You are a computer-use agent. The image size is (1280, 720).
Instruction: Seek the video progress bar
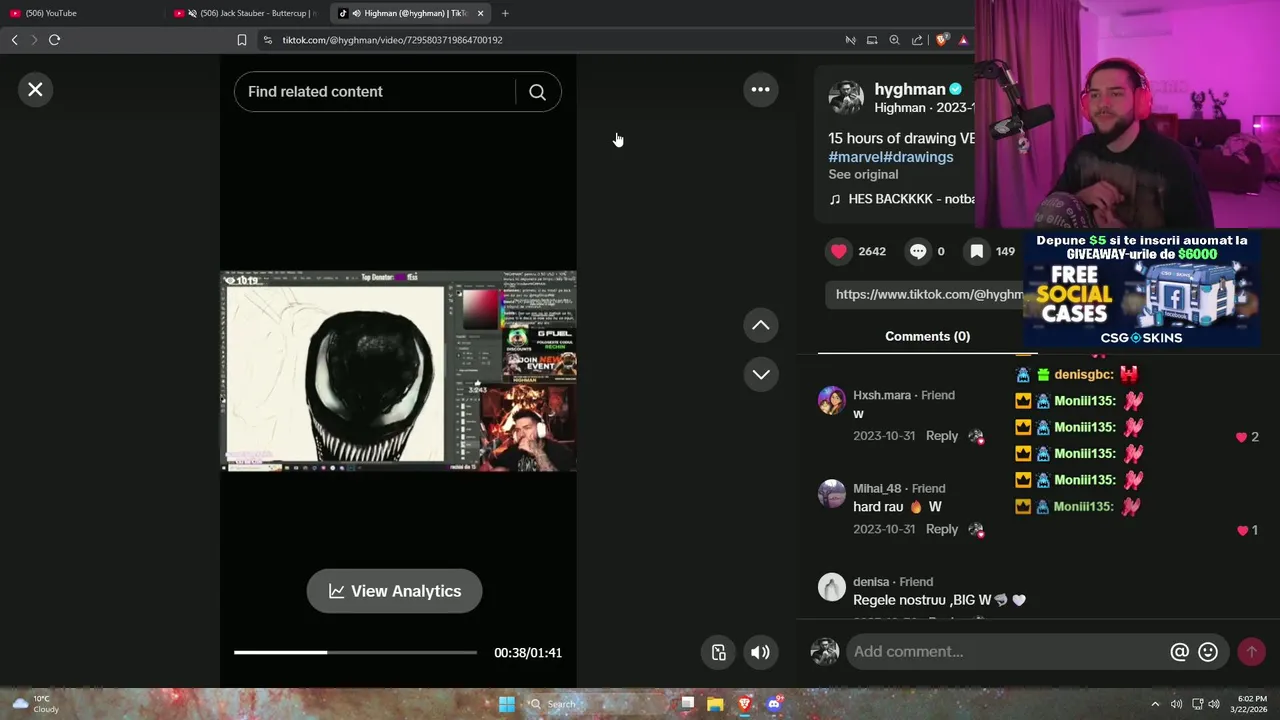tap(355, 653)
